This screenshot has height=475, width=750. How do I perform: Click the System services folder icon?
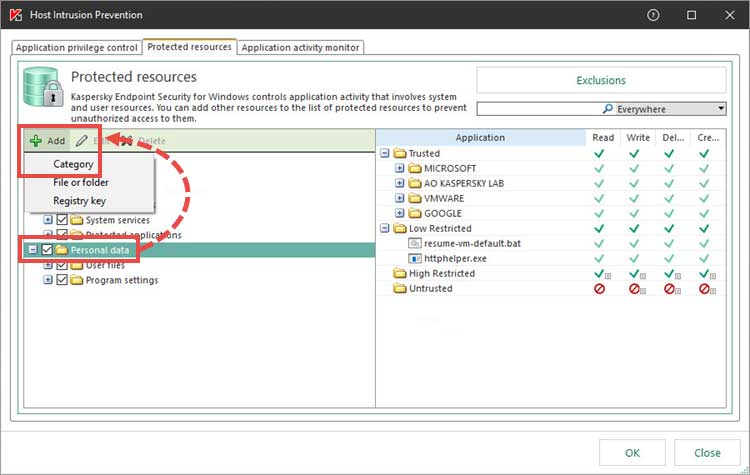coord(77,220)
